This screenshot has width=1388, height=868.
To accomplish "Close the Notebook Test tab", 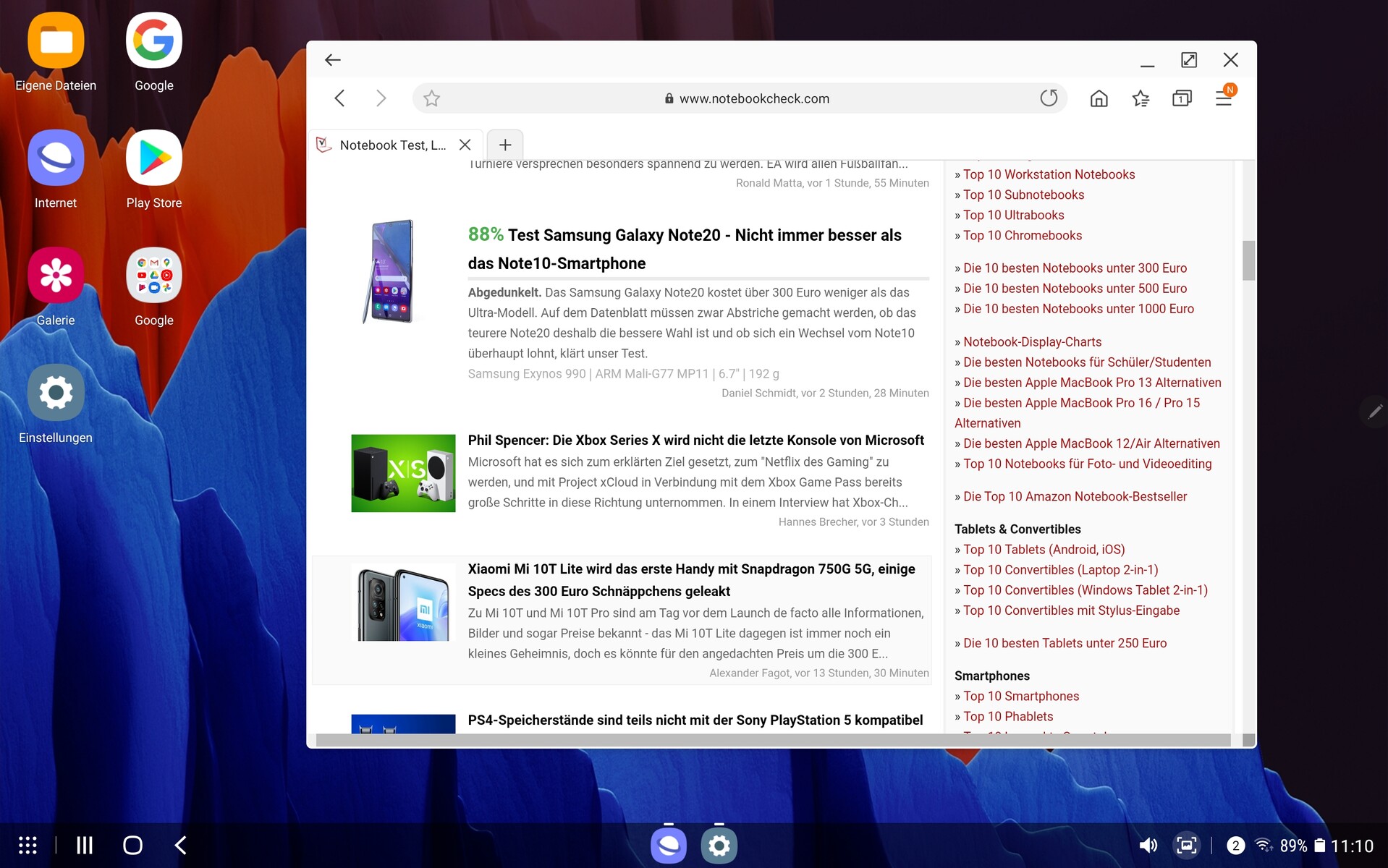I will tap(465, 145).
